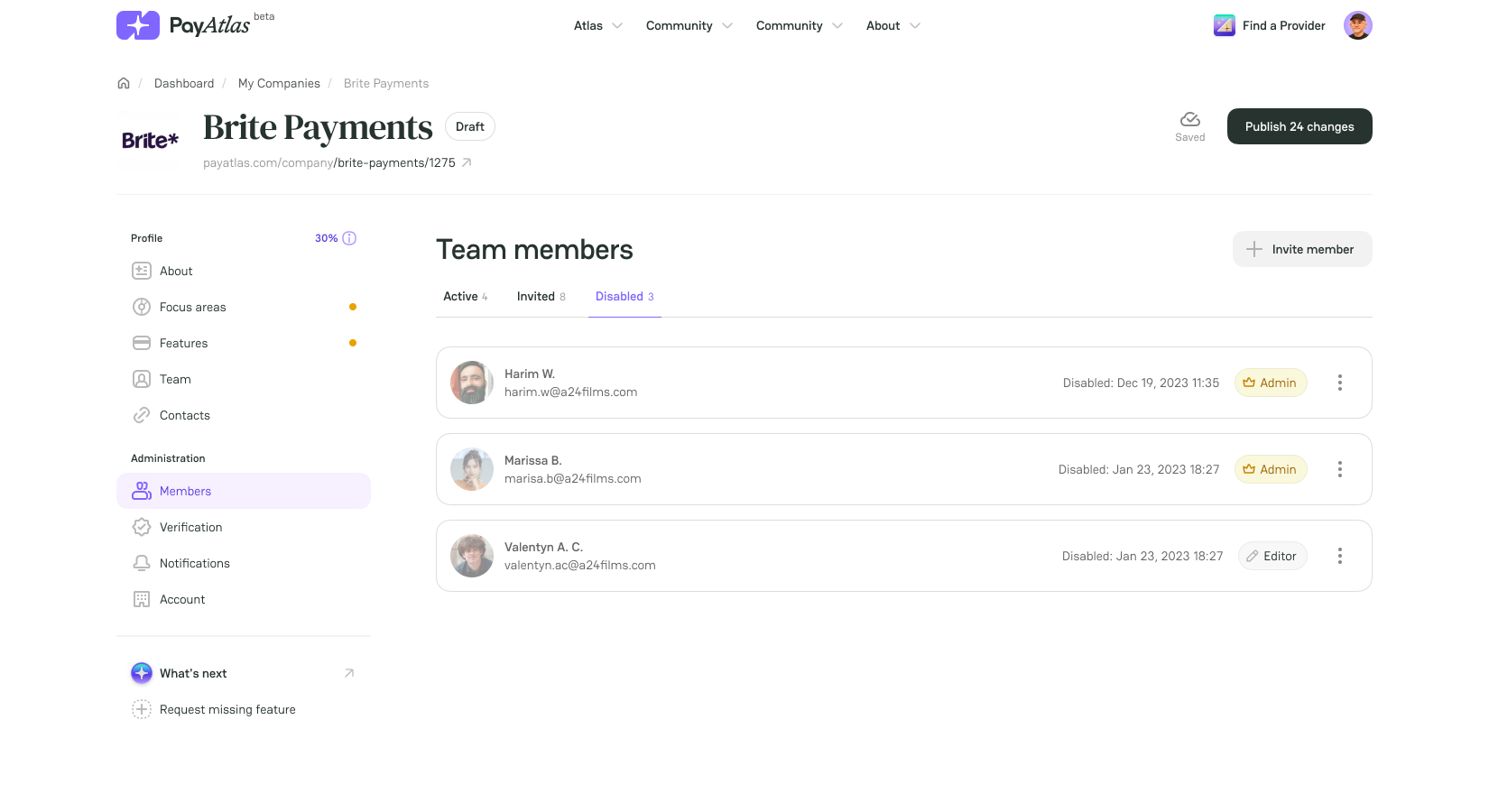1489x812 pixels.
Task: Click Marissa B. avatar photo
Action: click(x=472, y=469)
